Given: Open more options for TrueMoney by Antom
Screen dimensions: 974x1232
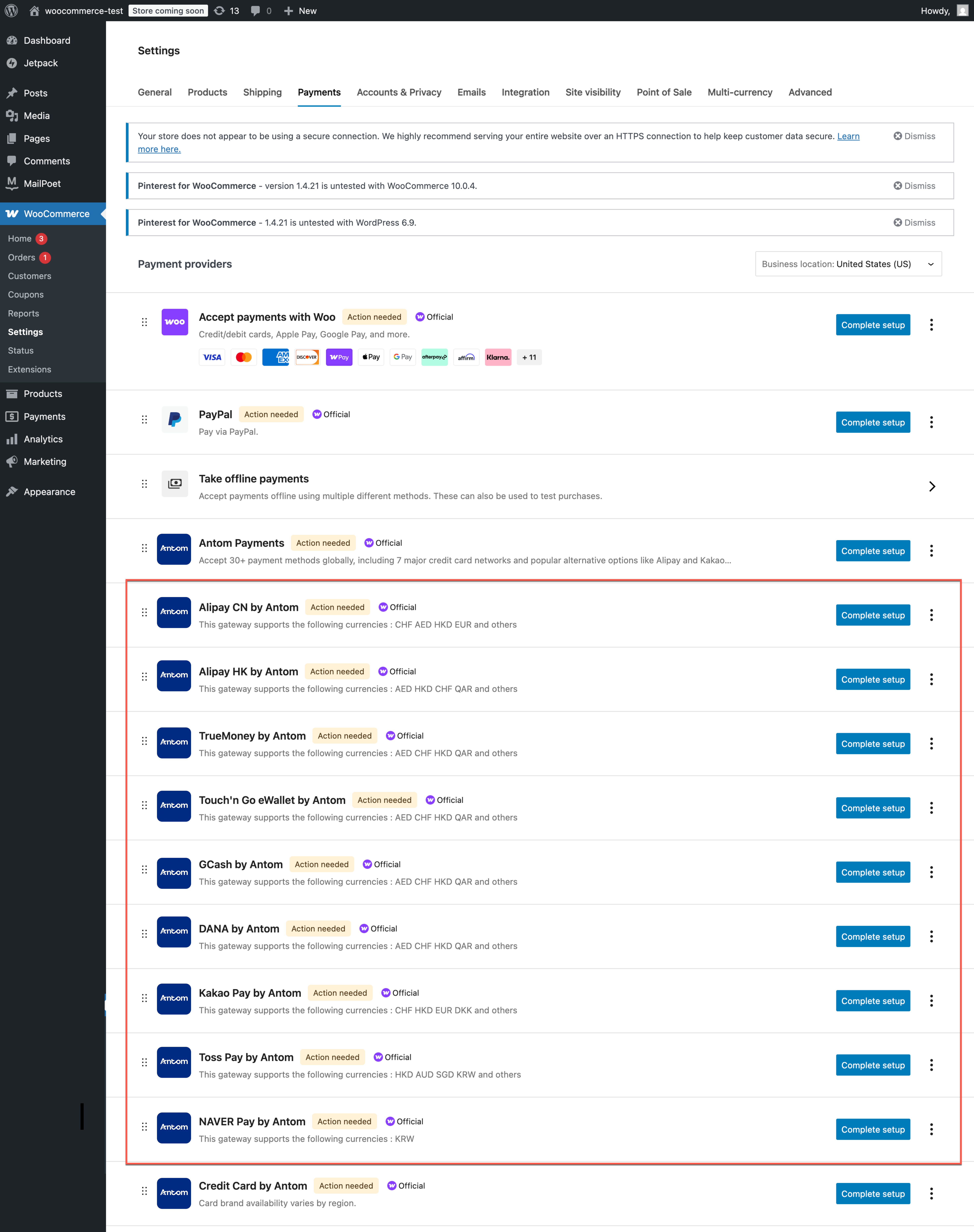Looking at the screenshot, I should coord(931,744).
